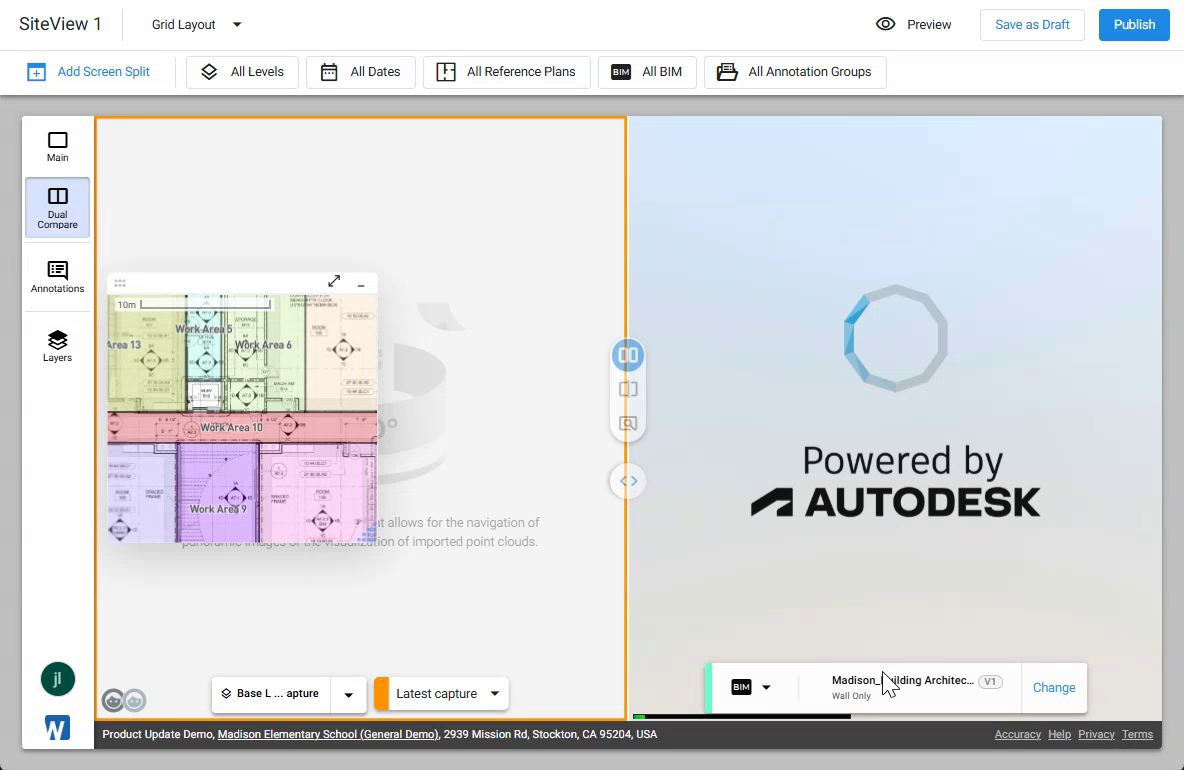Select side-by-side split compare mode
Screen dimensions: 1184x770
627,355
